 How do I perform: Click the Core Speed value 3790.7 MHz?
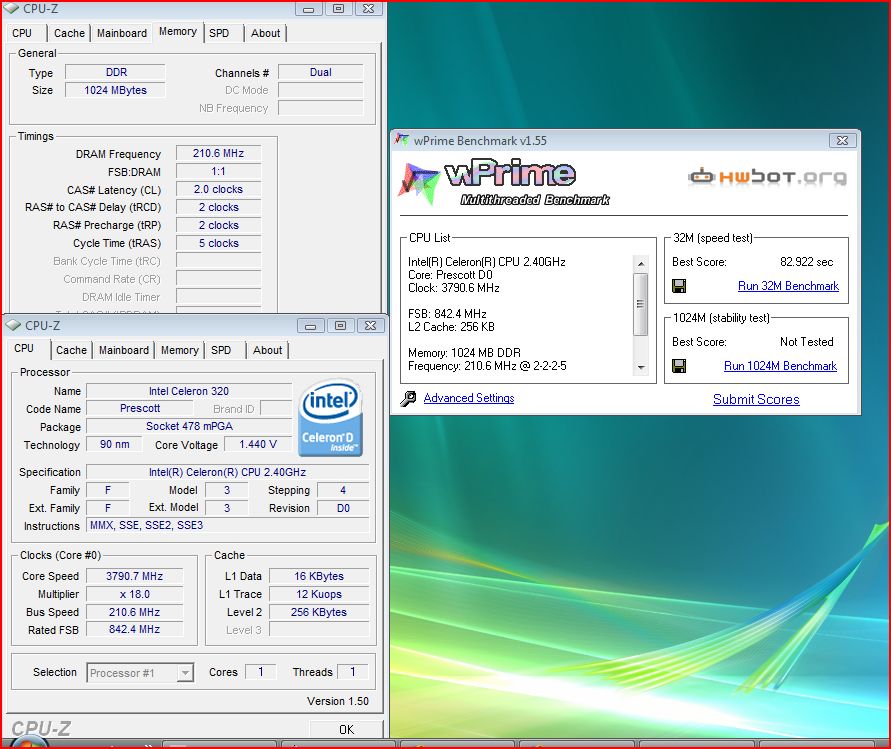(135, 576)
